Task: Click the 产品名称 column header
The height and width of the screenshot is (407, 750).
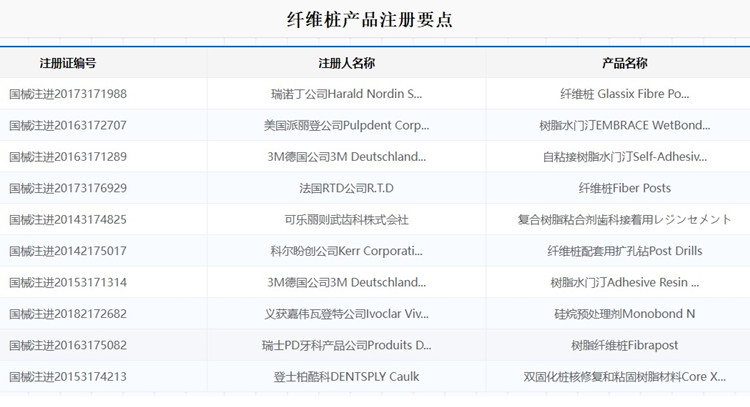Action: click(624, 63)
